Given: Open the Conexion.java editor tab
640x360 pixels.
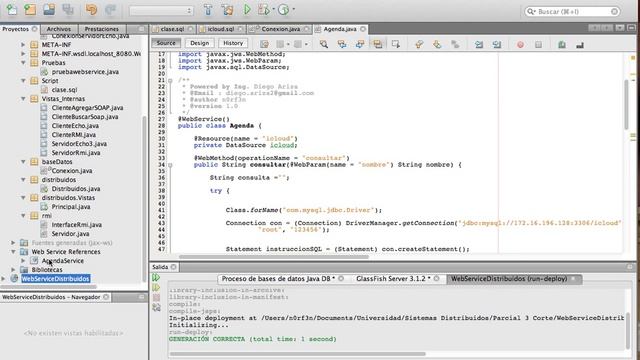Looking at the screenshot, I should click(x=280, y=29).
